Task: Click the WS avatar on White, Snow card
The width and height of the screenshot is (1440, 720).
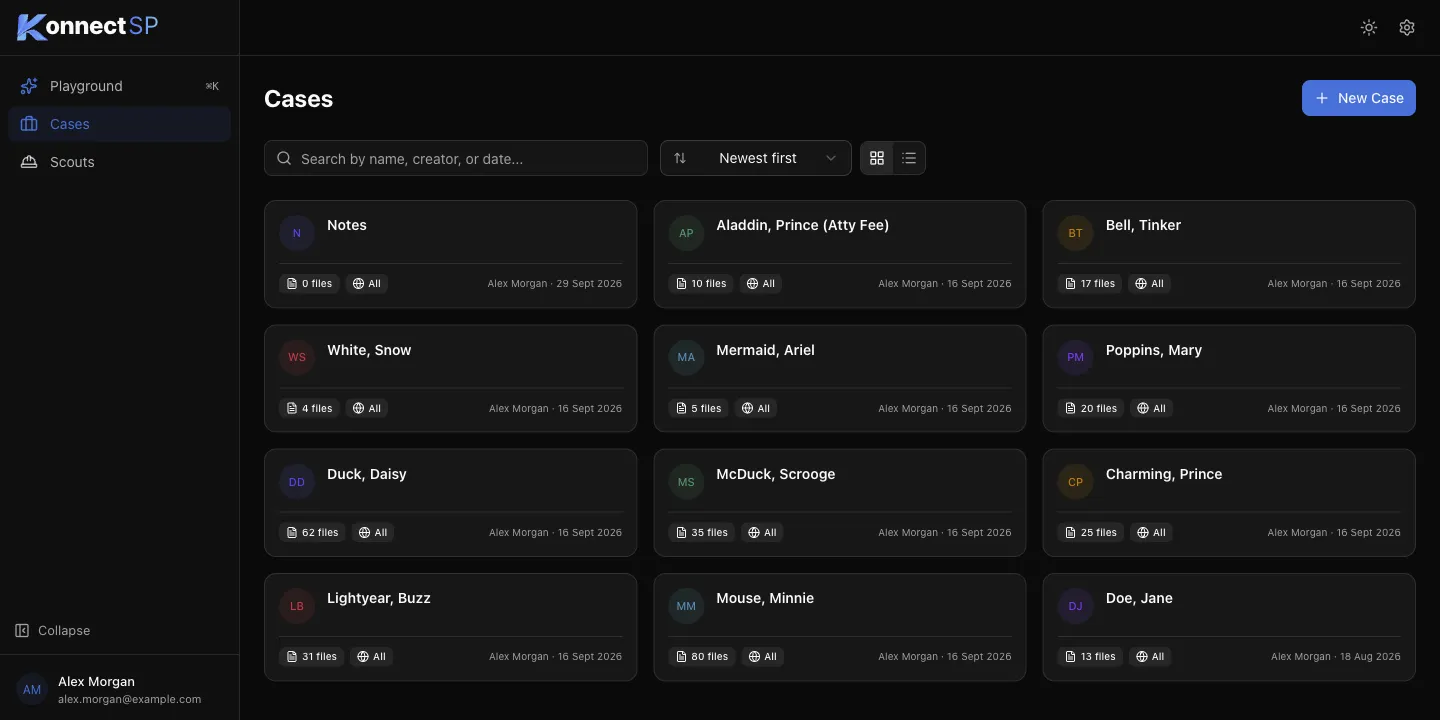Action: [x=297, y=357]
